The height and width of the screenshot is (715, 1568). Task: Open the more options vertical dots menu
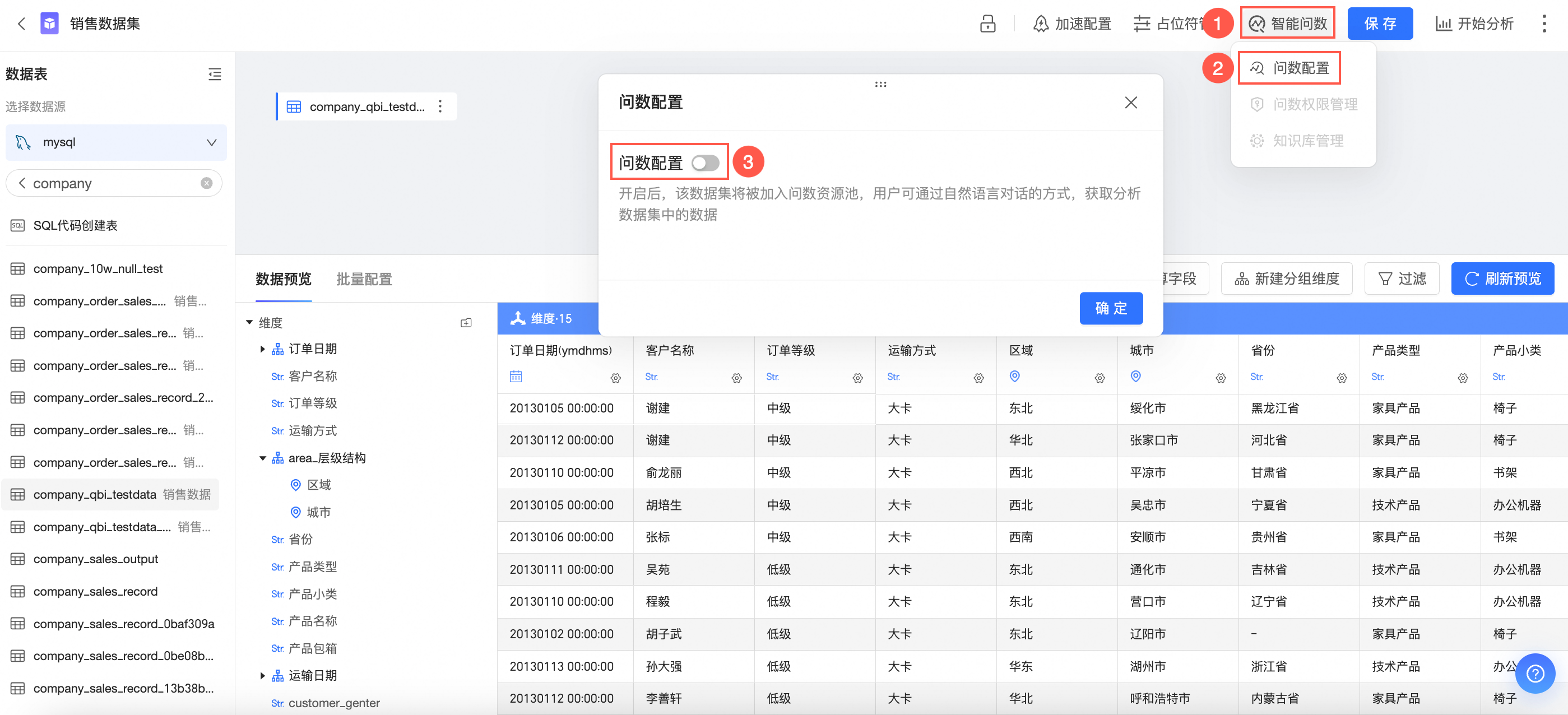click(1544, 24)
